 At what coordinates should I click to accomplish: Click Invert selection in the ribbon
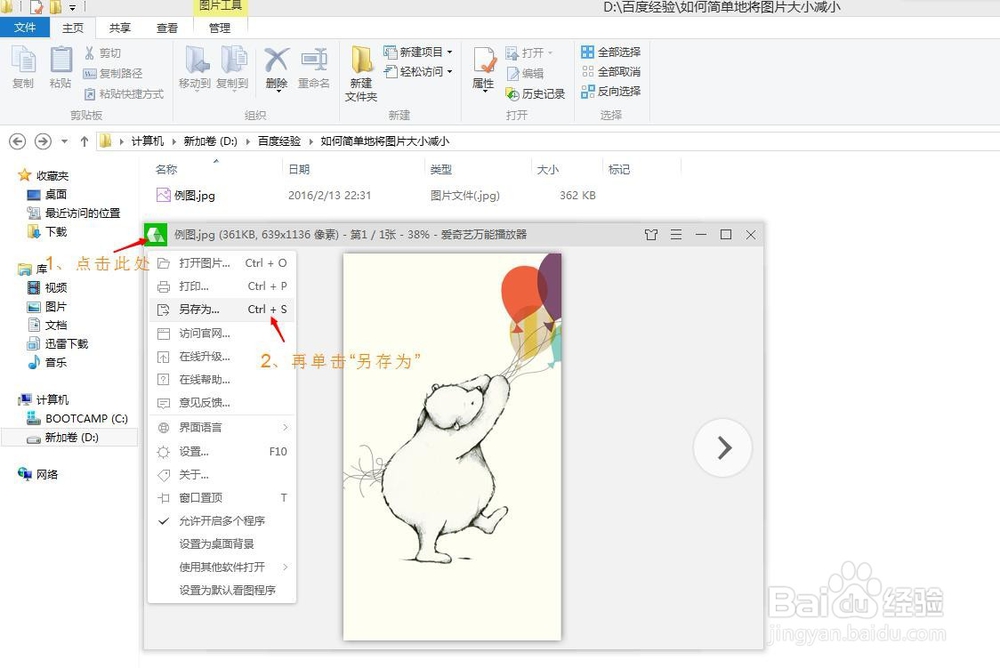pos(611,91)
